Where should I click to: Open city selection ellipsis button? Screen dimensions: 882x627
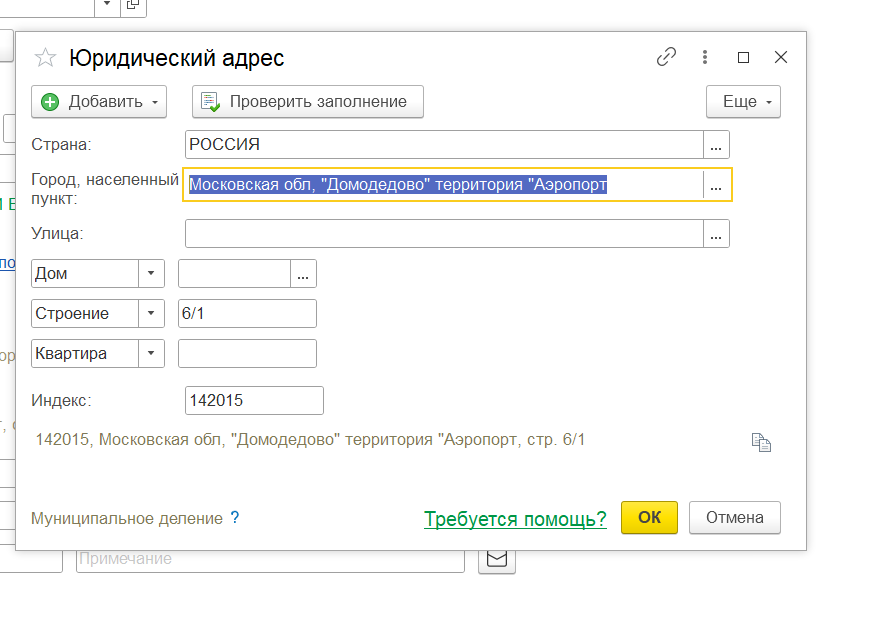click(716, 184)
